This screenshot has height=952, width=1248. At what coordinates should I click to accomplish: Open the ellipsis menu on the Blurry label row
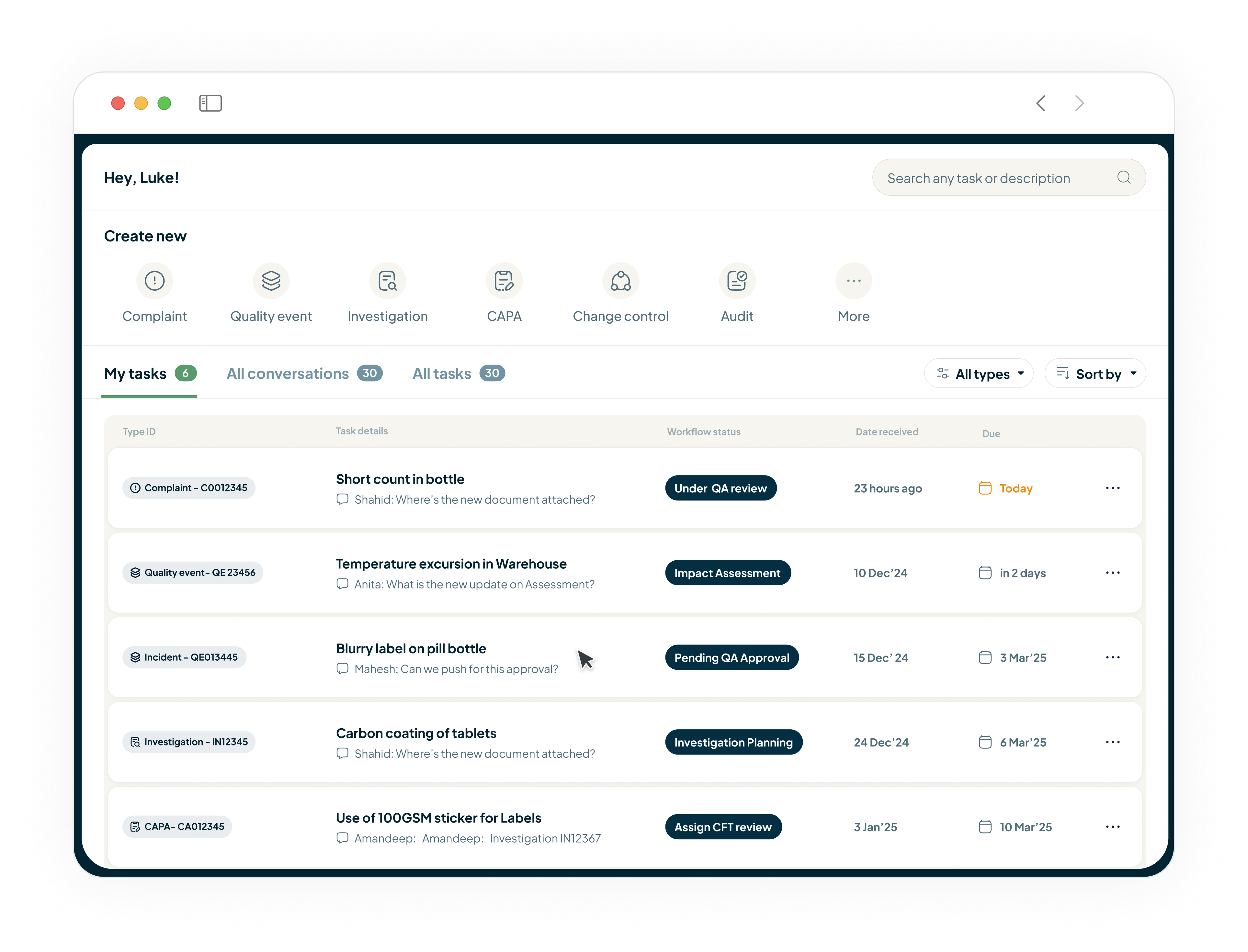tap(1113, 657)
